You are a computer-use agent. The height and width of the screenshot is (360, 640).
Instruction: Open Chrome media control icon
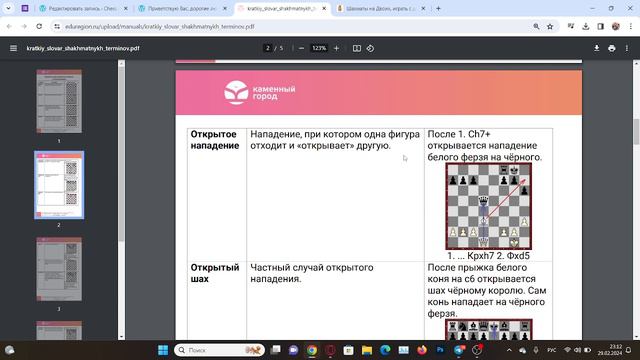tap(571, 26)
